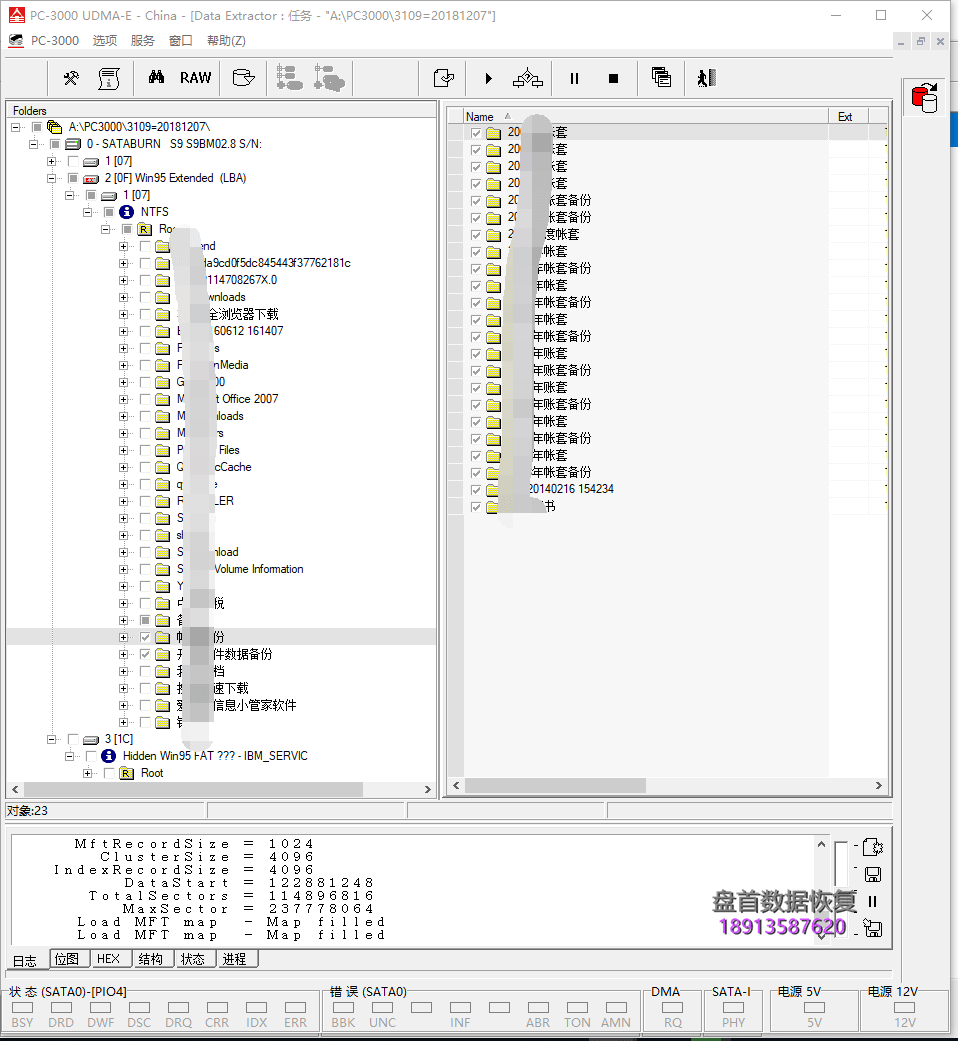Viewport: 958px width, 1041px height.
Task: Open the 服务 menu
Action: click(143, 40)
